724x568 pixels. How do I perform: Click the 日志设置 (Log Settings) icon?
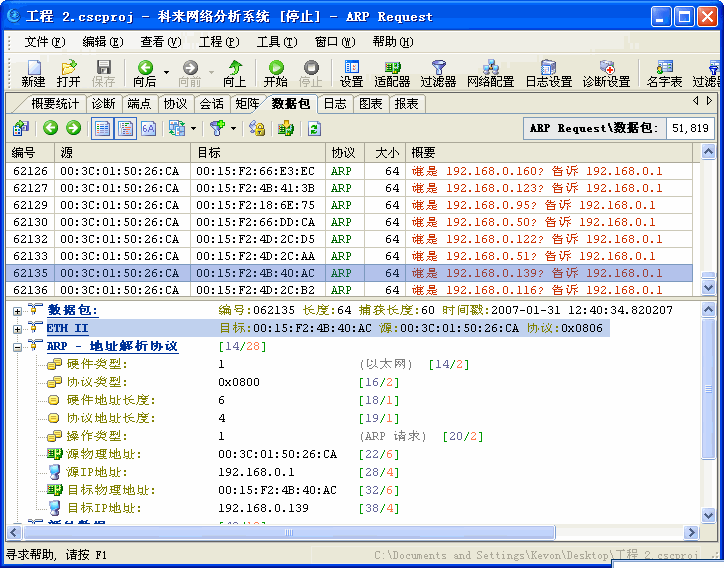tap(548, 74)
